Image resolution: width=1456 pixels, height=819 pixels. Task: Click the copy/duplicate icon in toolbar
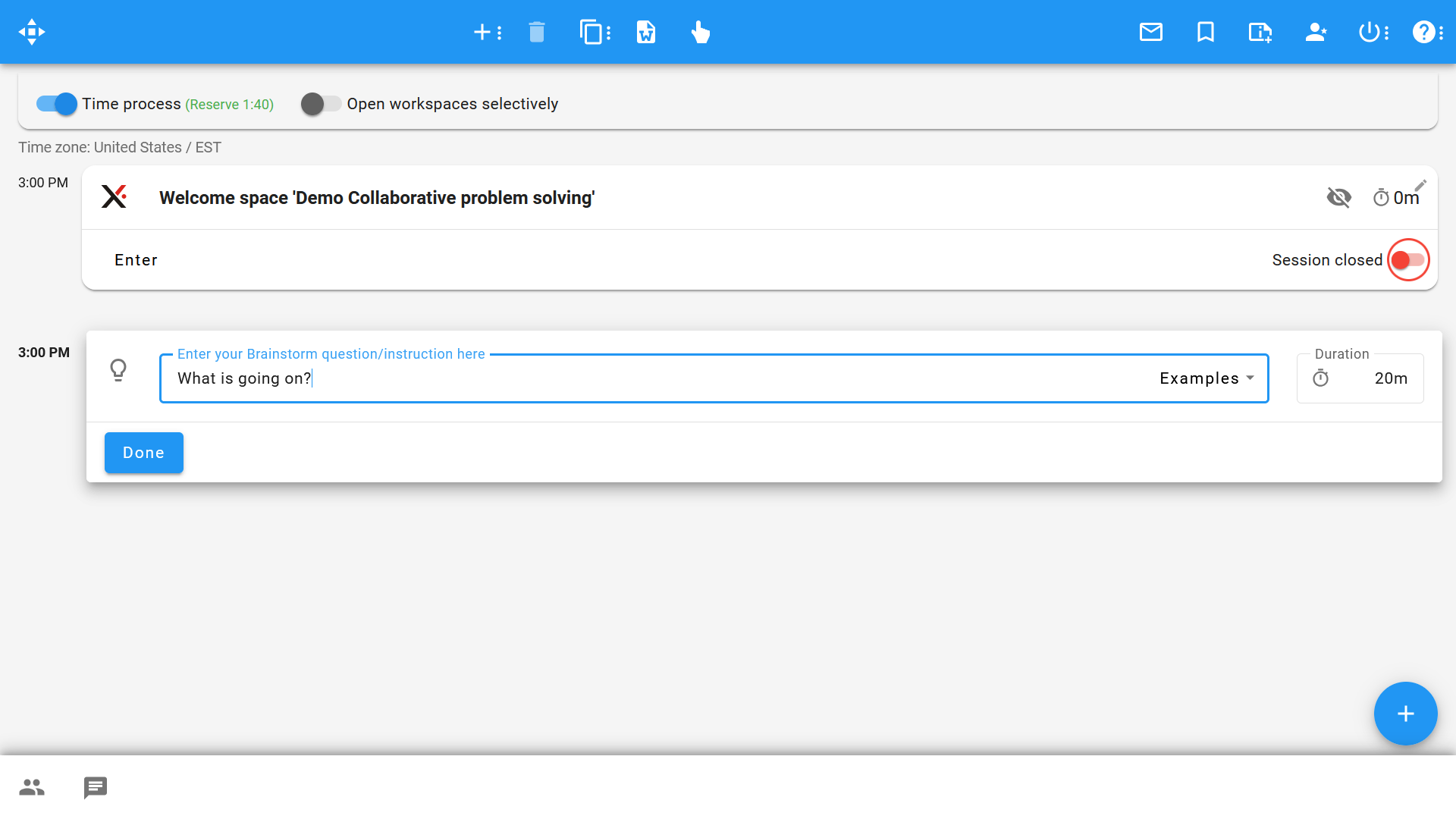point(590,32)
